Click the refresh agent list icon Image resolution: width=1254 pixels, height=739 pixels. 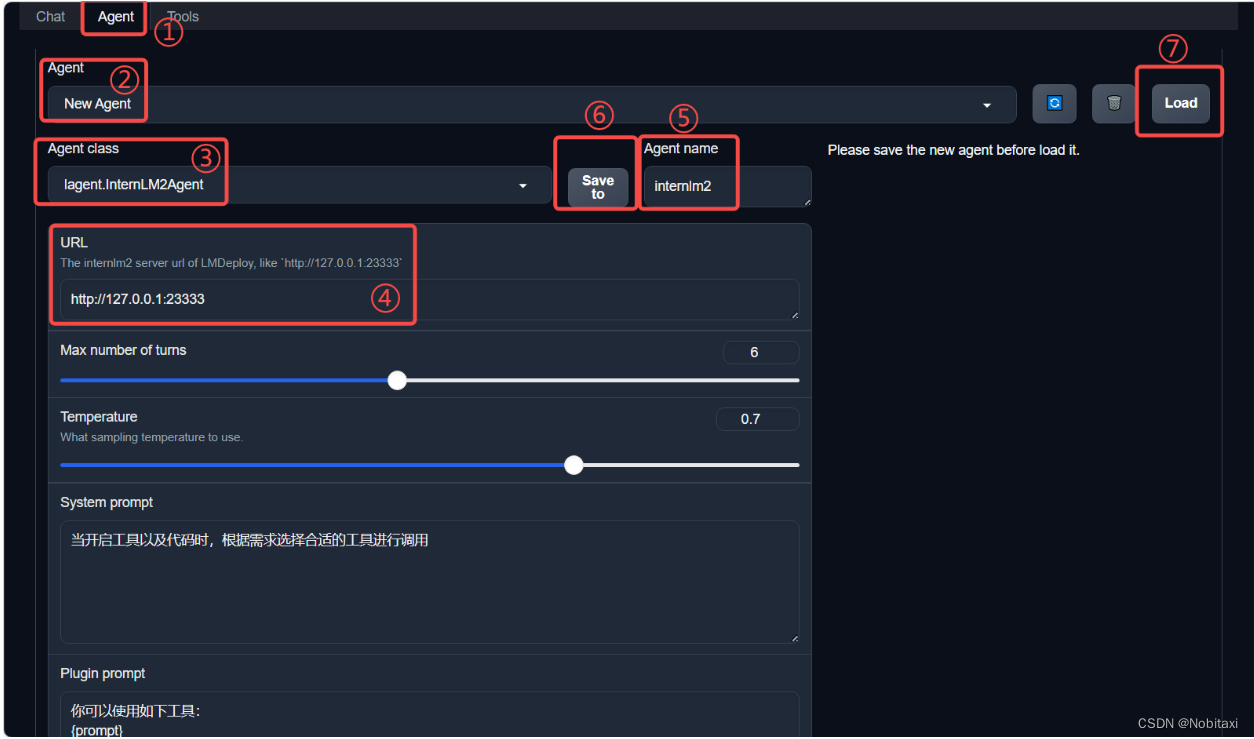(1054, 103)
